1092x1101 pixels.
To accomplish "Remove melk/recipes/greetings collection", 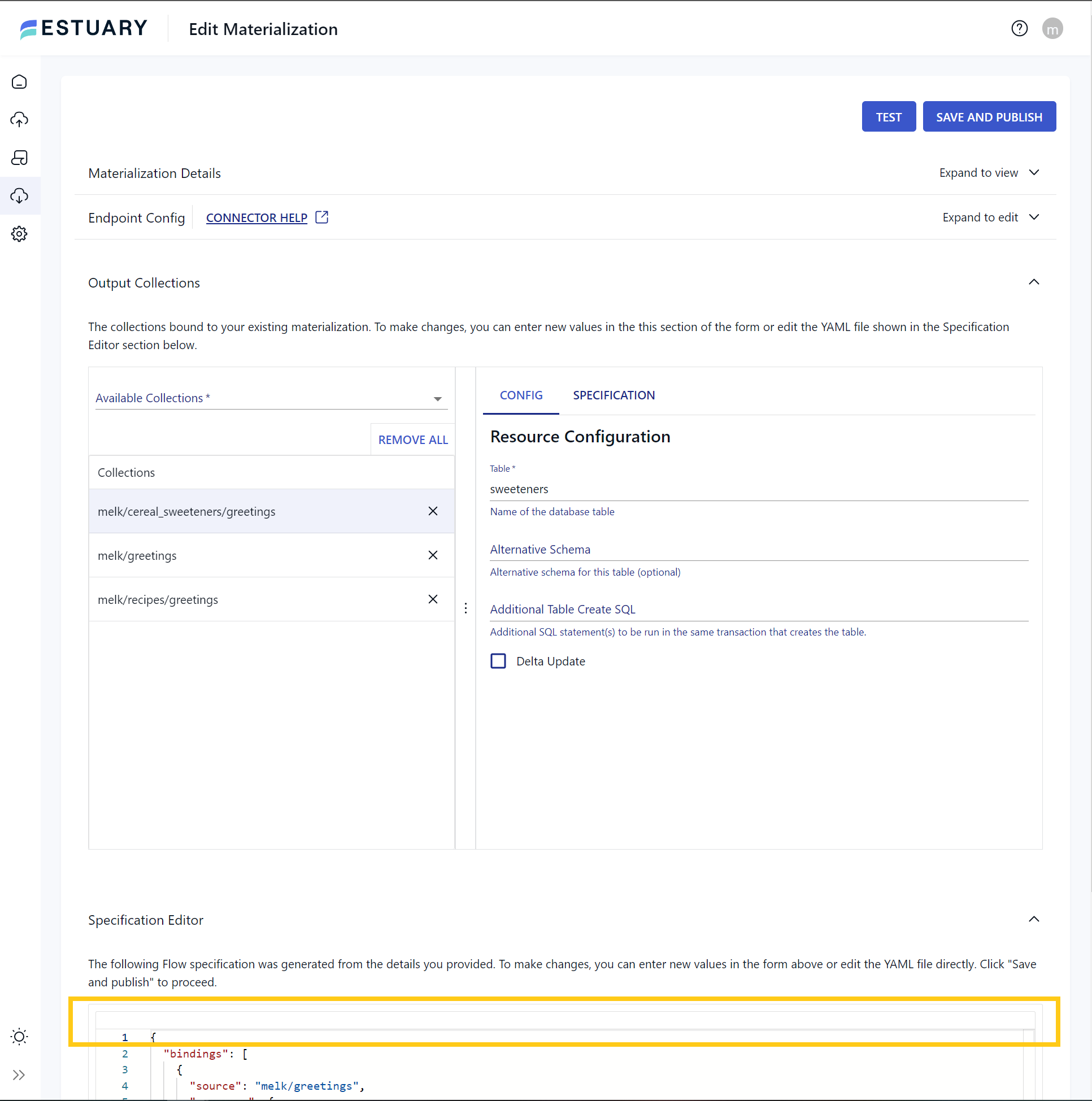I will click(433, 599).
